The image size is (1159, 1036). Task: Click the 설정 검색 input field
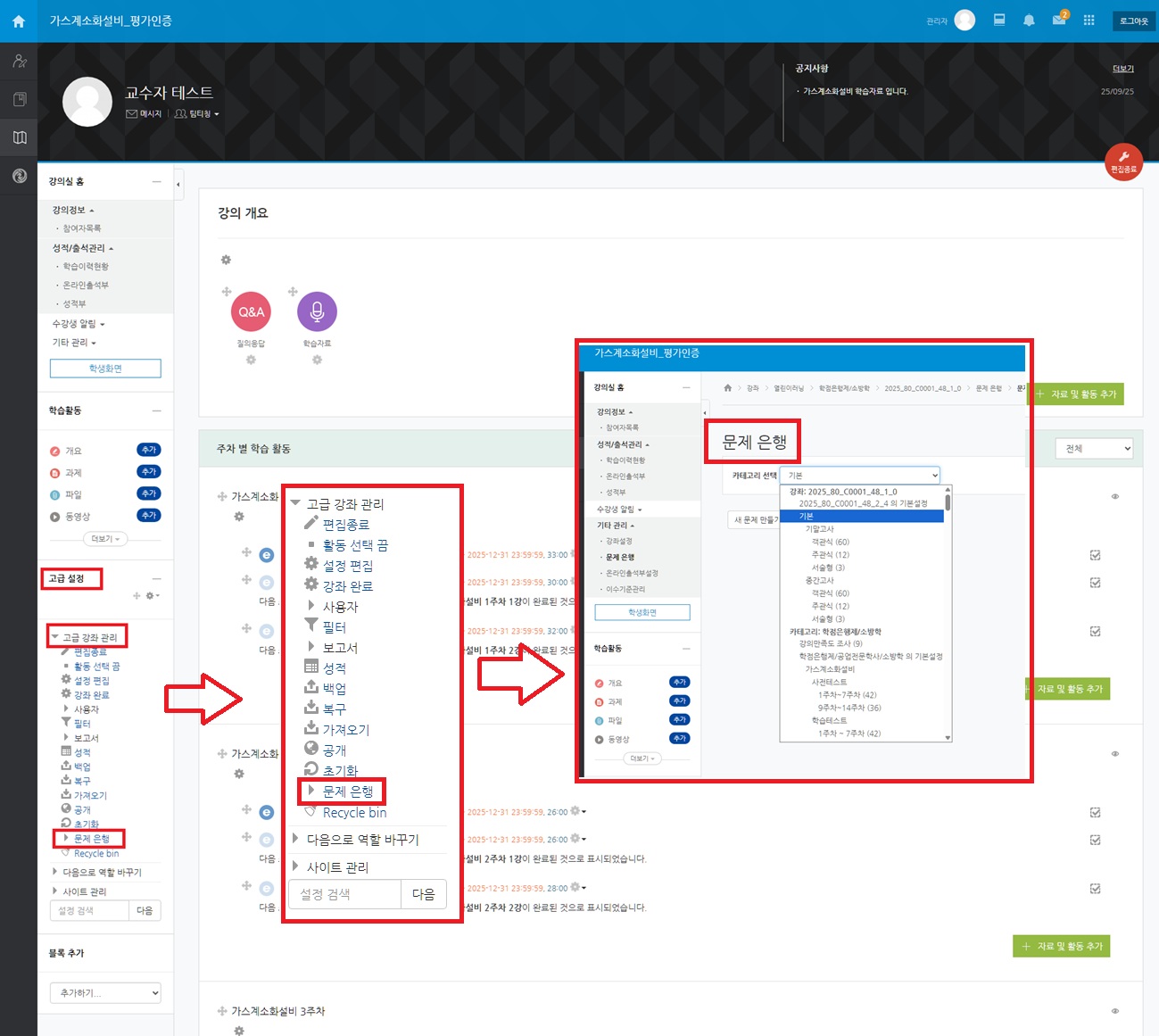[89, 911]
